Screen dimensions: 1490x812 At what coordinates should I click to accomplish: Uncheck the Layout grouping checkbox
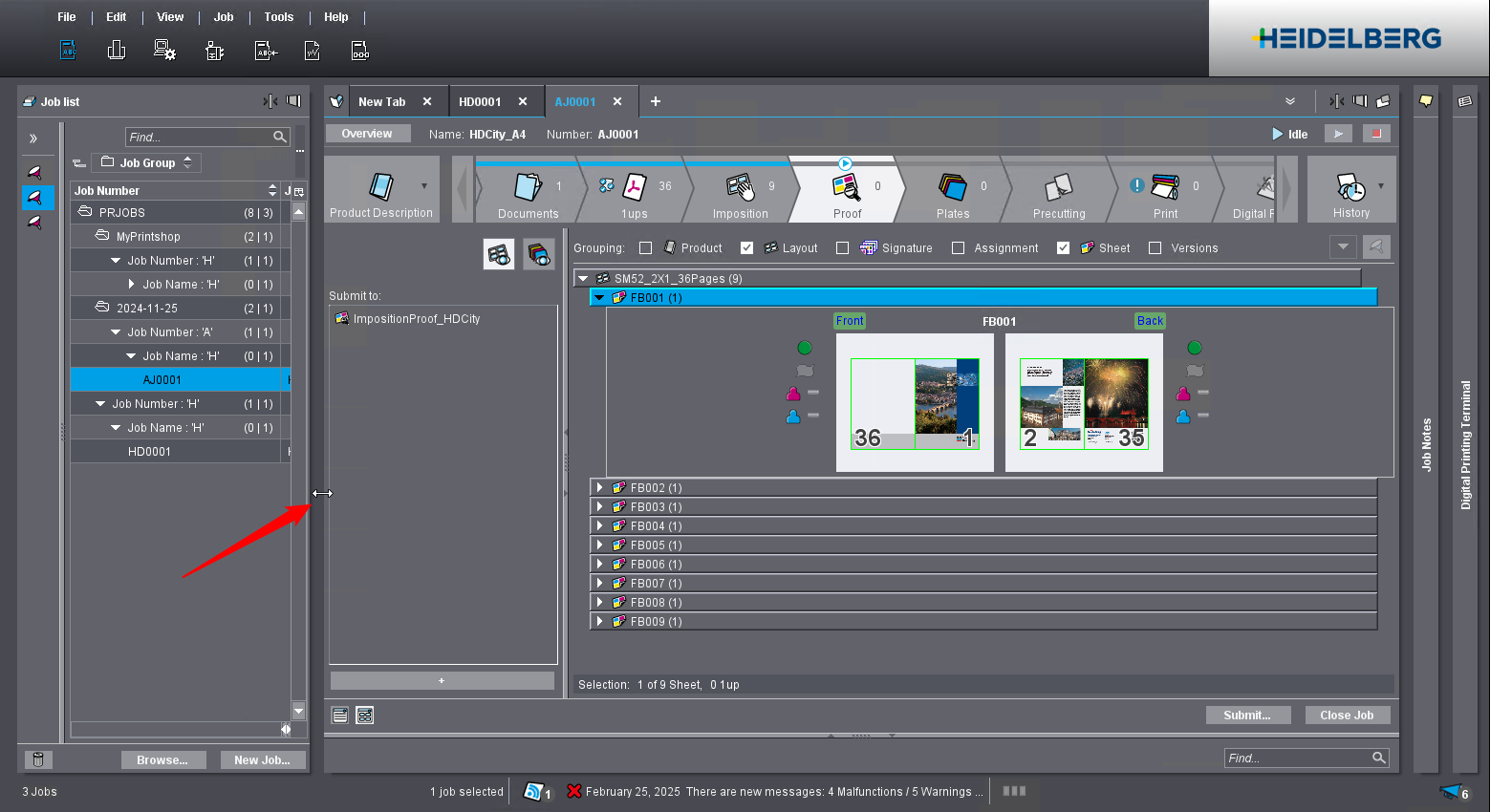point(746,248)
